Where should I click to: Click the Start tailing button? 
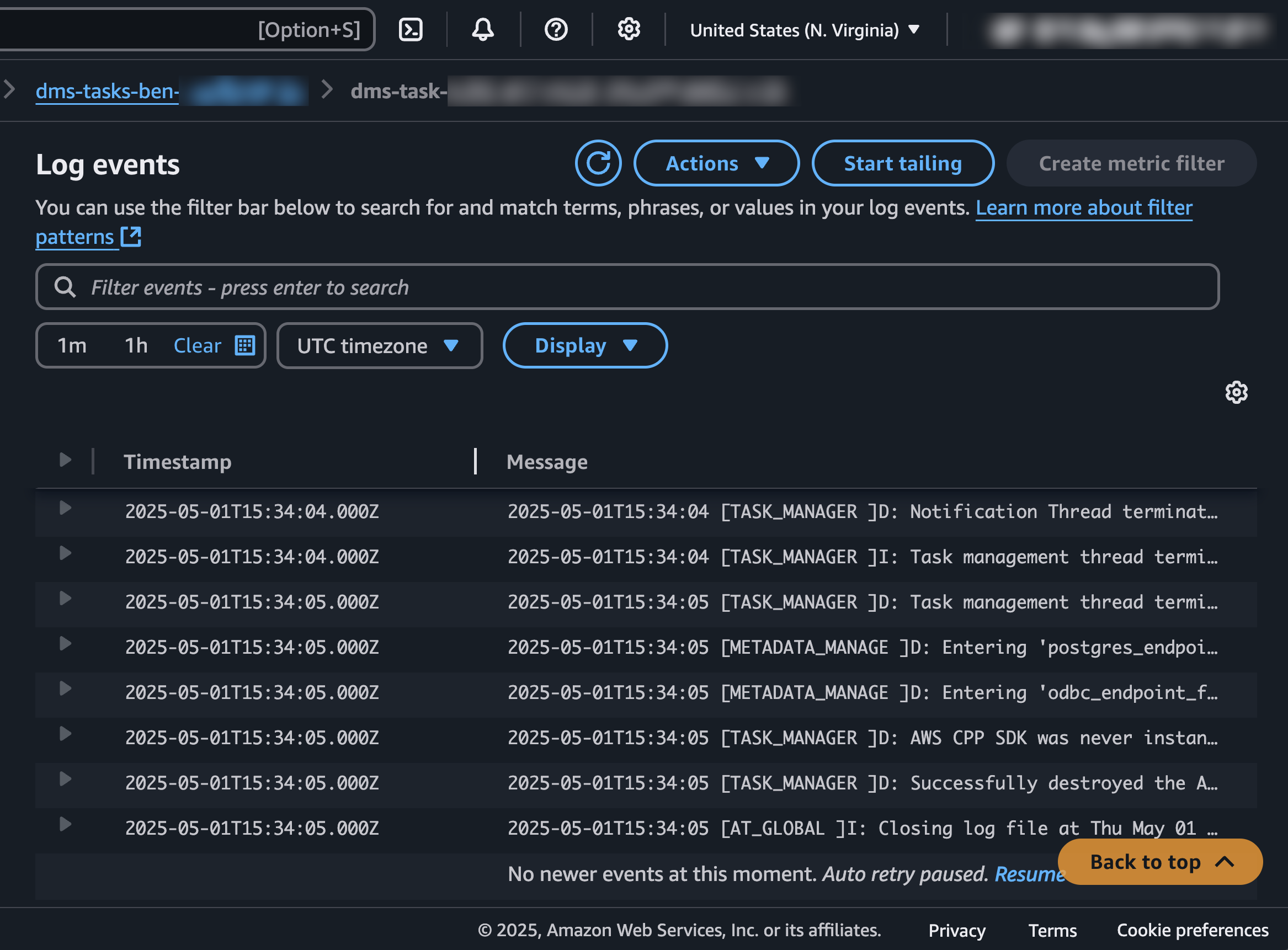click(903, 163)
